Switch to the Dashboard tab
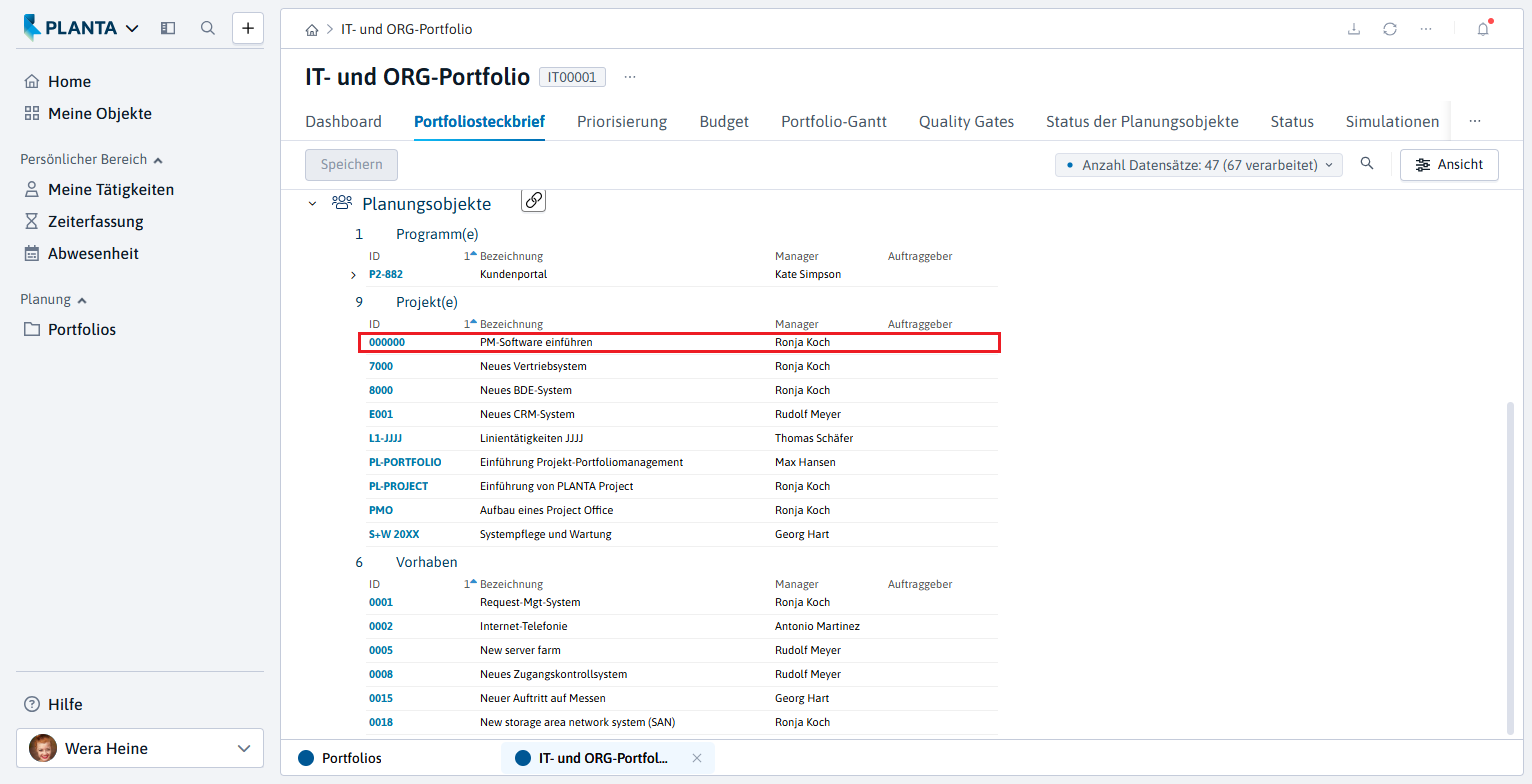The height and width of the screenshot is (784, 1532). pos(343,121)
